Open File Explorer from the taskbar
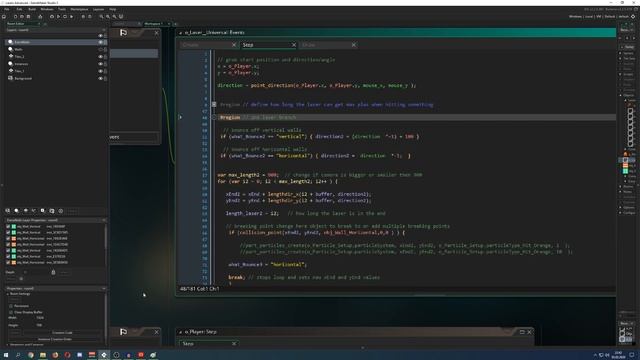Image resolution: width=640 pixels, height=360 pixels. (x=42, y=355)
